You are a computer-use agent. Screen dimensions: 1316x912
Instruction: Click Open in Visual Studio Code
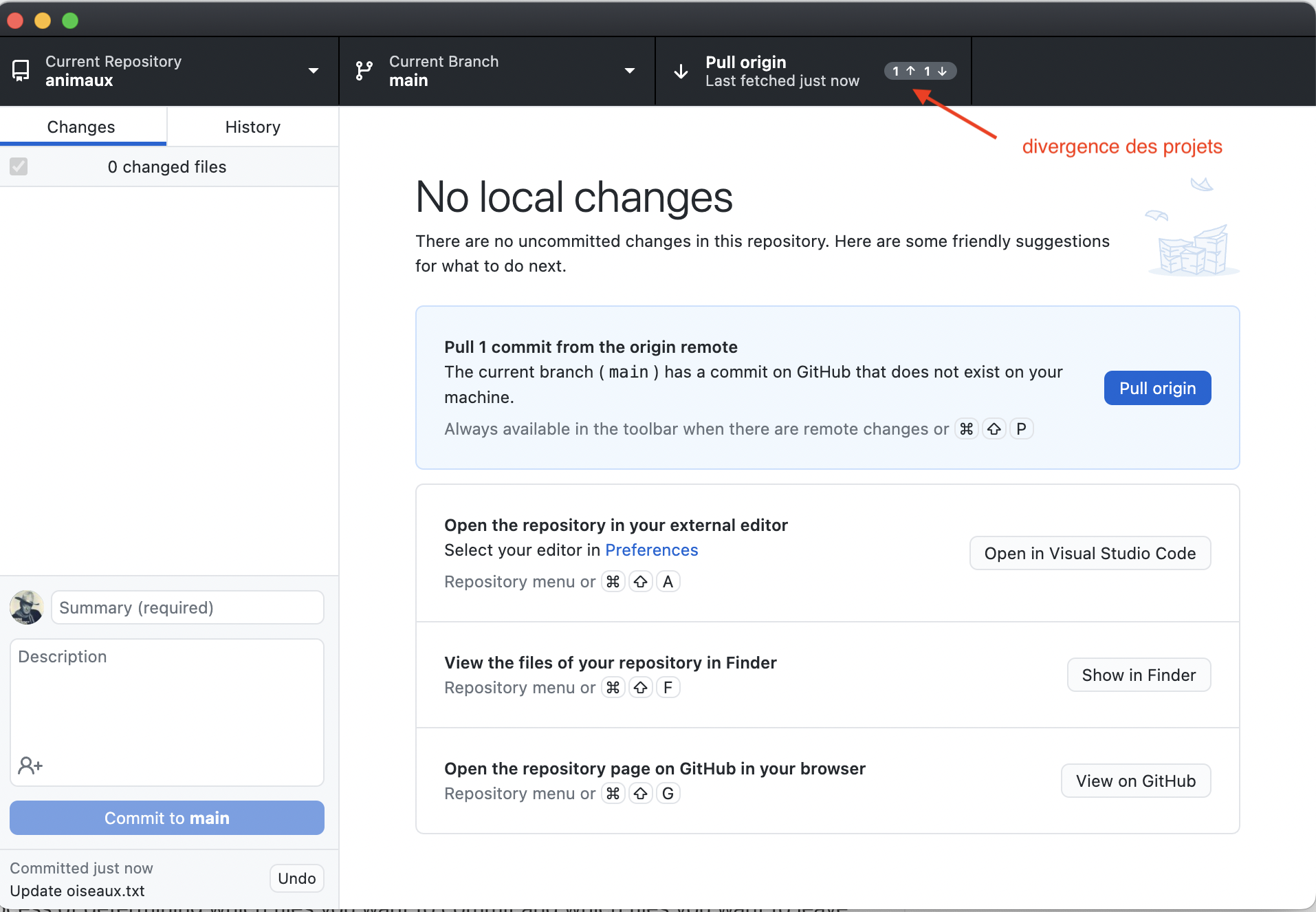(x=1090, y=554)
